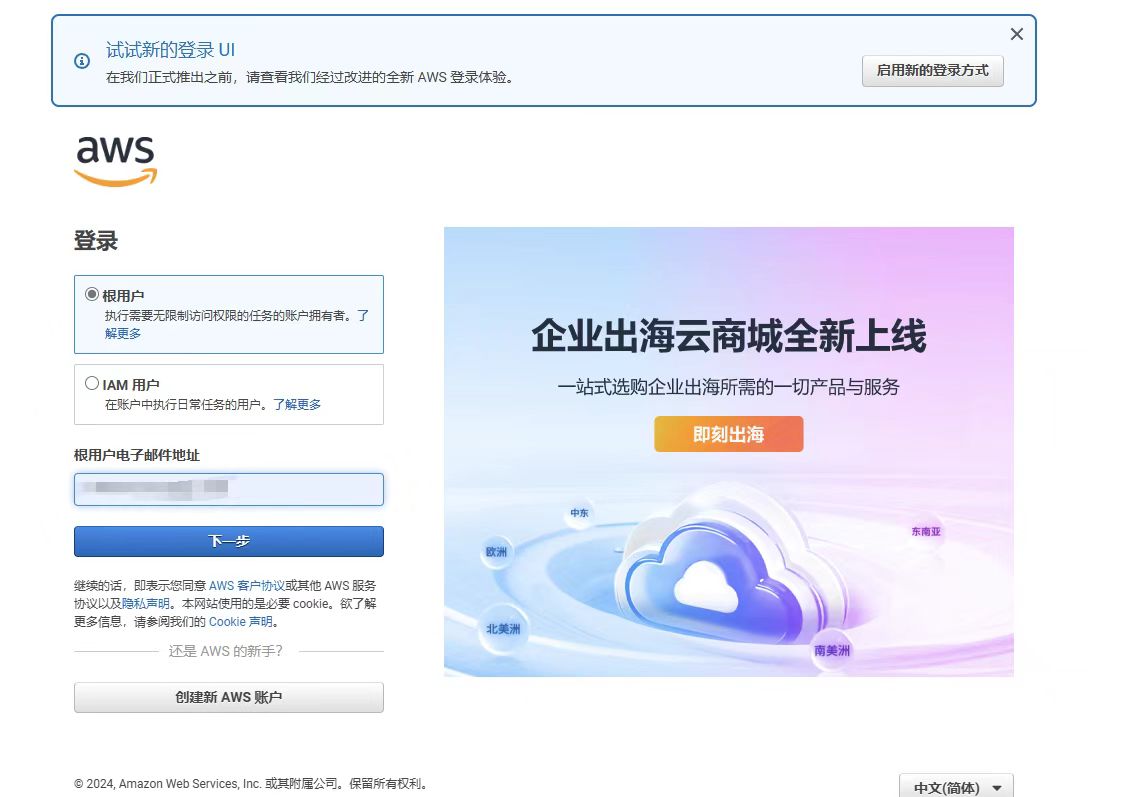Viewport: 1140px width, 797px height.
Task: Open 了解更多 link under 根用户
Action: click(x=122, y=333)
